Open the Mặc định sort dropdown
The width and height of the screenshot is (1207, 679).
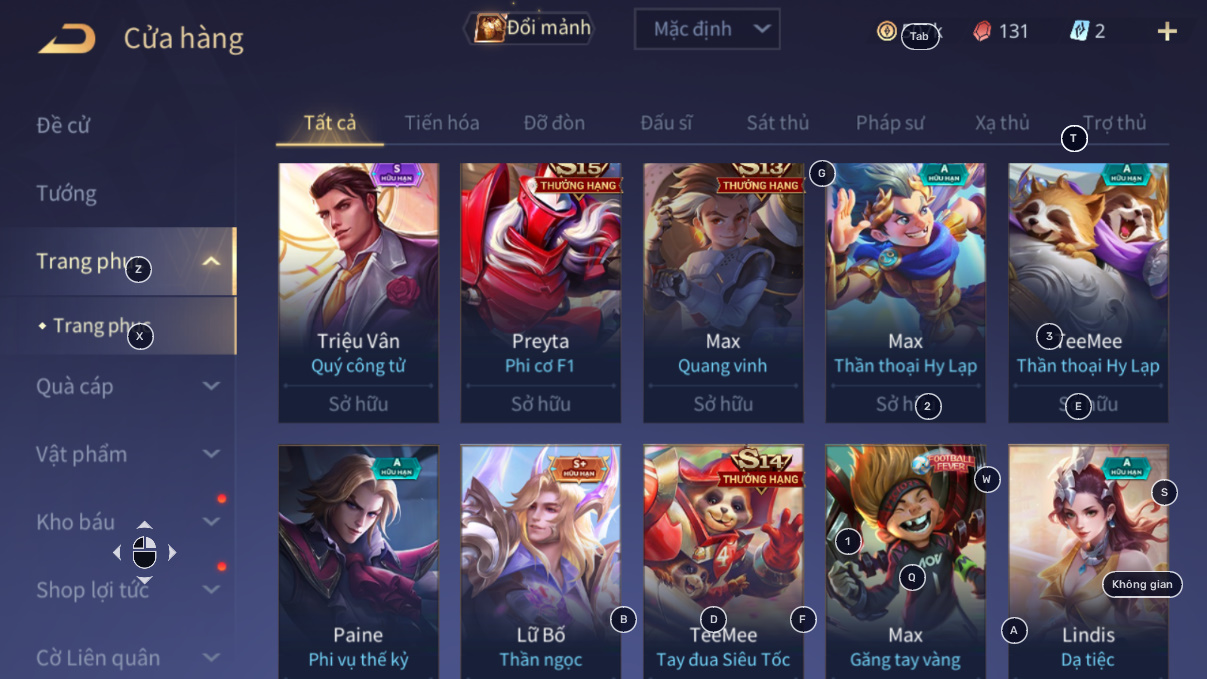coord(707,29)
